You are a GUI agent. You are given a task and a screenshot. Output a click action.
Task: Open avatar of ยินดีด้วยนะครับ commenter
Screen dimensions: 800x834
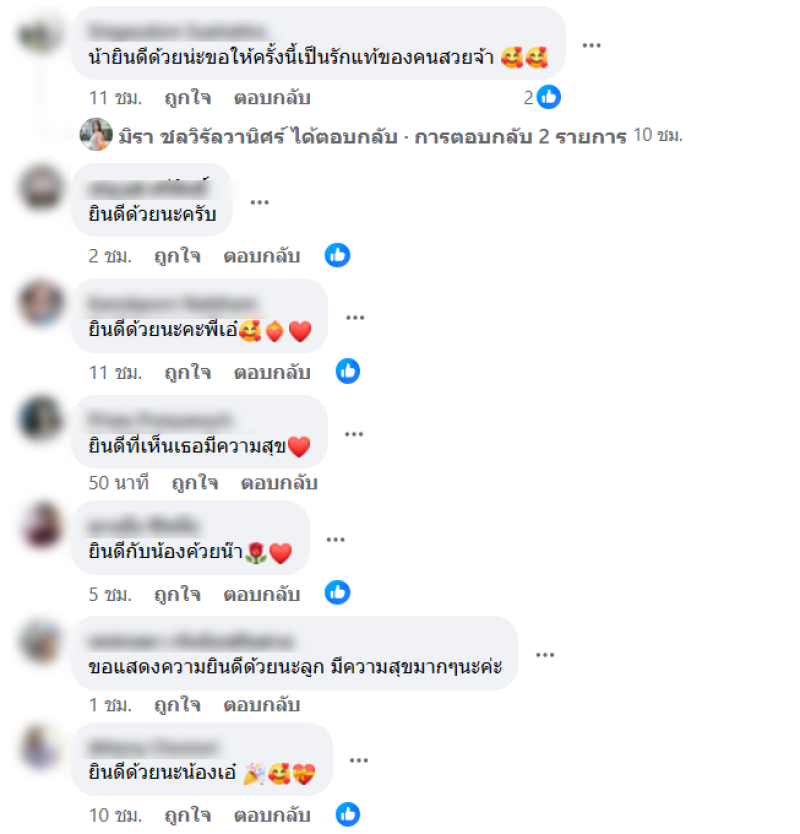pos(41,187)
